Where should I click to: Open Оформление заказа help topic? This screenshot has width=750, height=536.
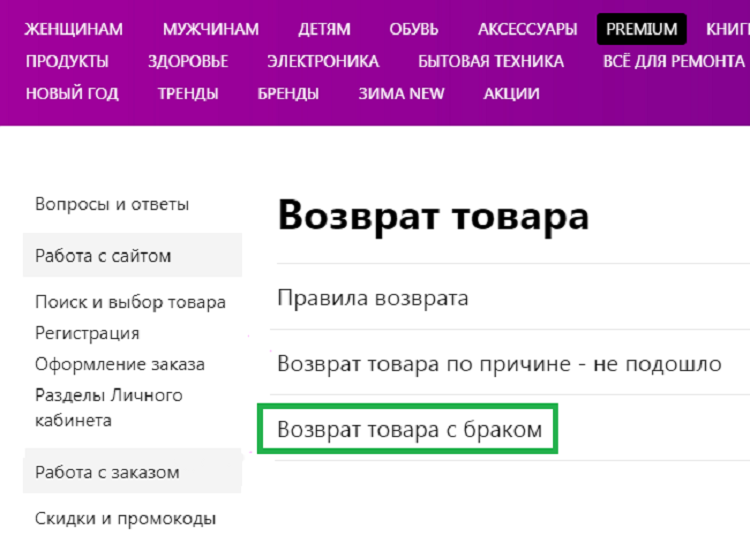click(x=120, y=364)
